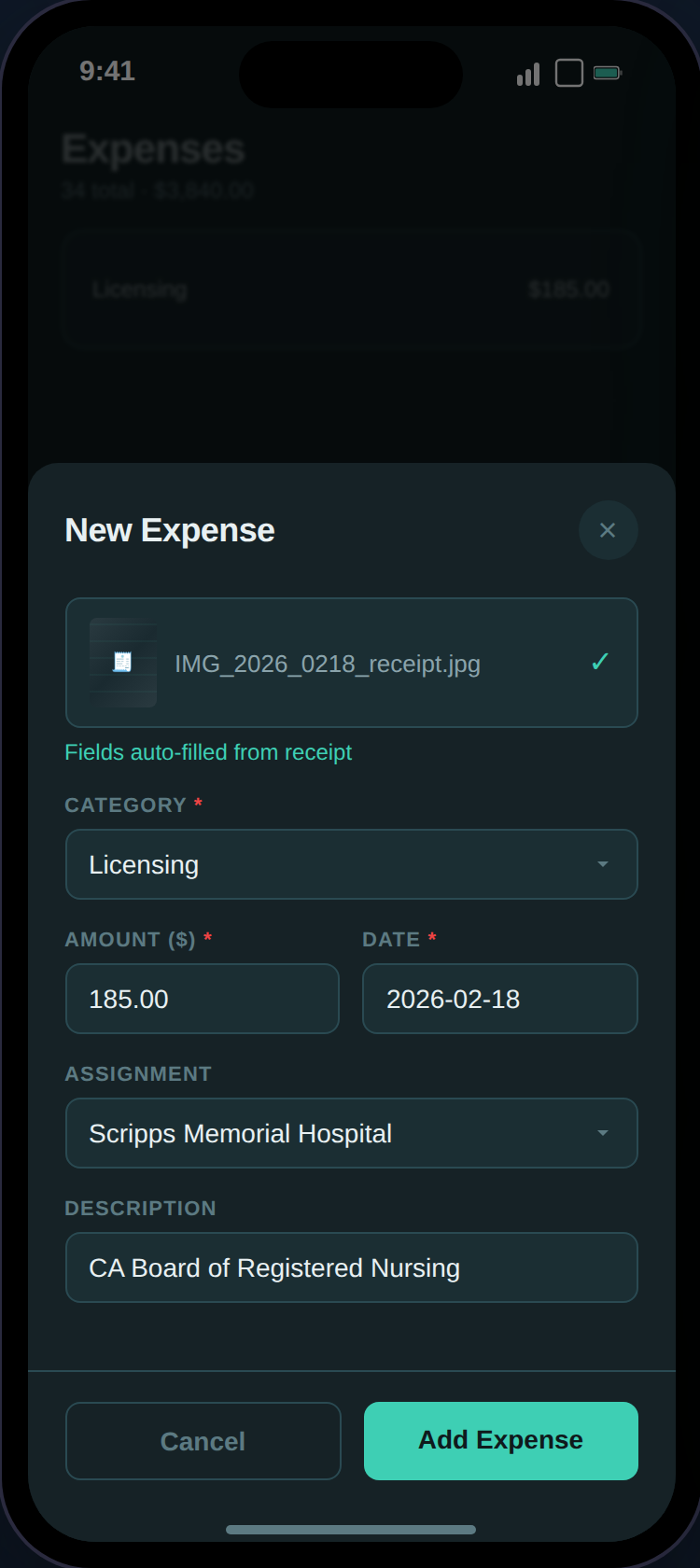Image resolution: width=700 pixels, height=1568 pixels.
Task: Close the New Expense modal
Action: pyautogui.click(x=608, y=530)
